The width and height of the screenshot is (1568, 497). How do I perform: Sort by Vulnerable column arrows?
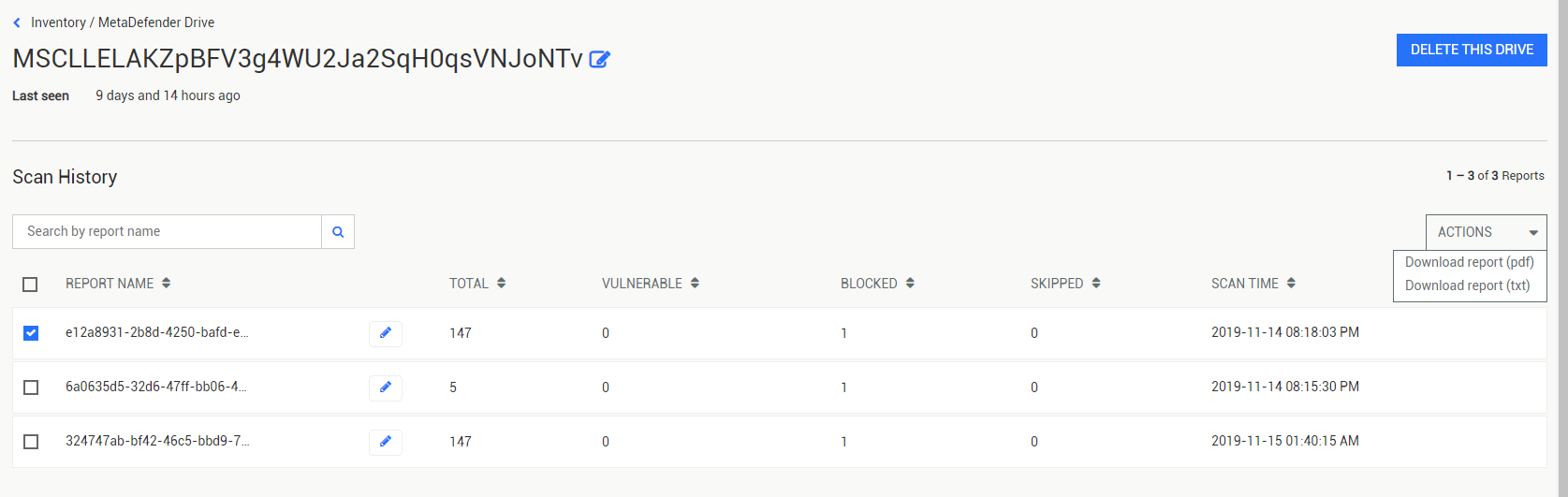pyautogui.click(x=695, y=283)
